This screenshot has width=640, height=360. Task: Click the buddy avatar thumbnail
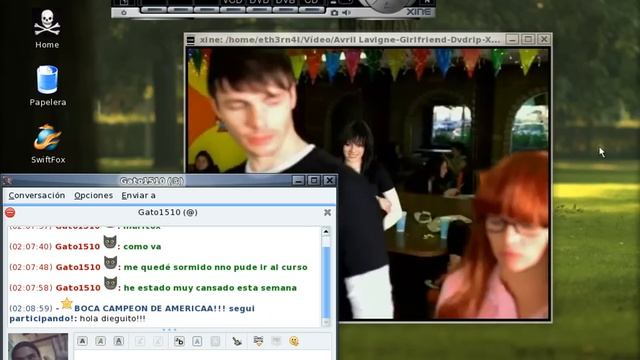click(38, 347)
